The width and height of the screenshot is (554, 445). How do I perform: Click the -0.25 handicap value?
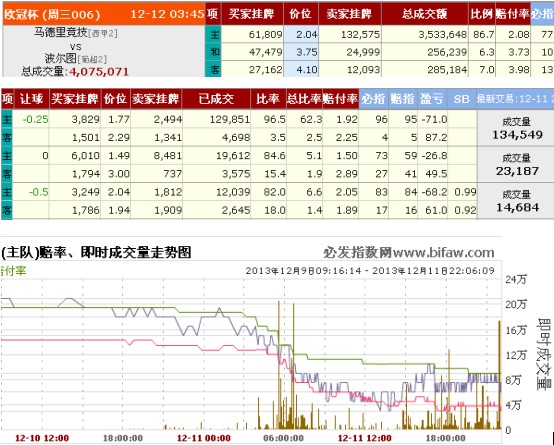tap(35, 119)
